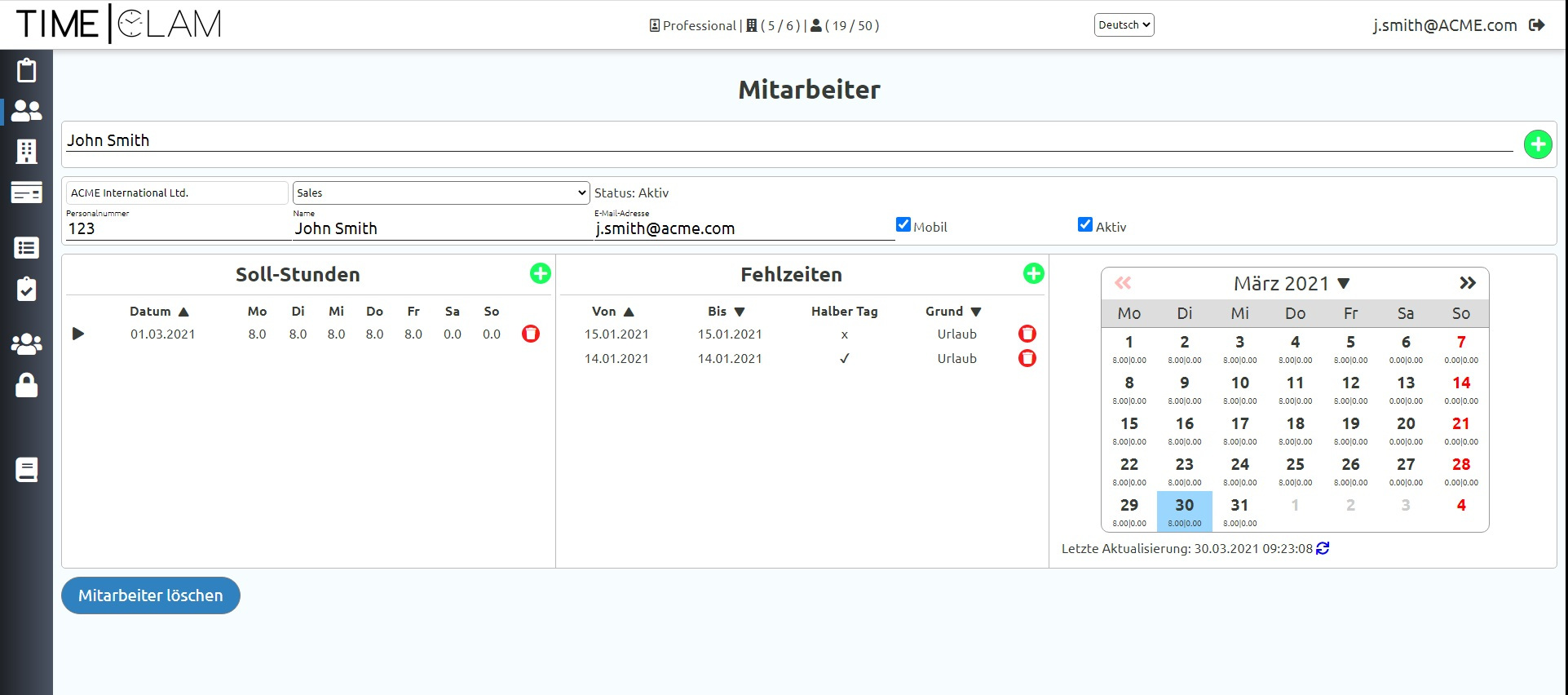Click the Halber Tag column header
The height and width of the screenshot is (695, 1568).
coord(845,312)
